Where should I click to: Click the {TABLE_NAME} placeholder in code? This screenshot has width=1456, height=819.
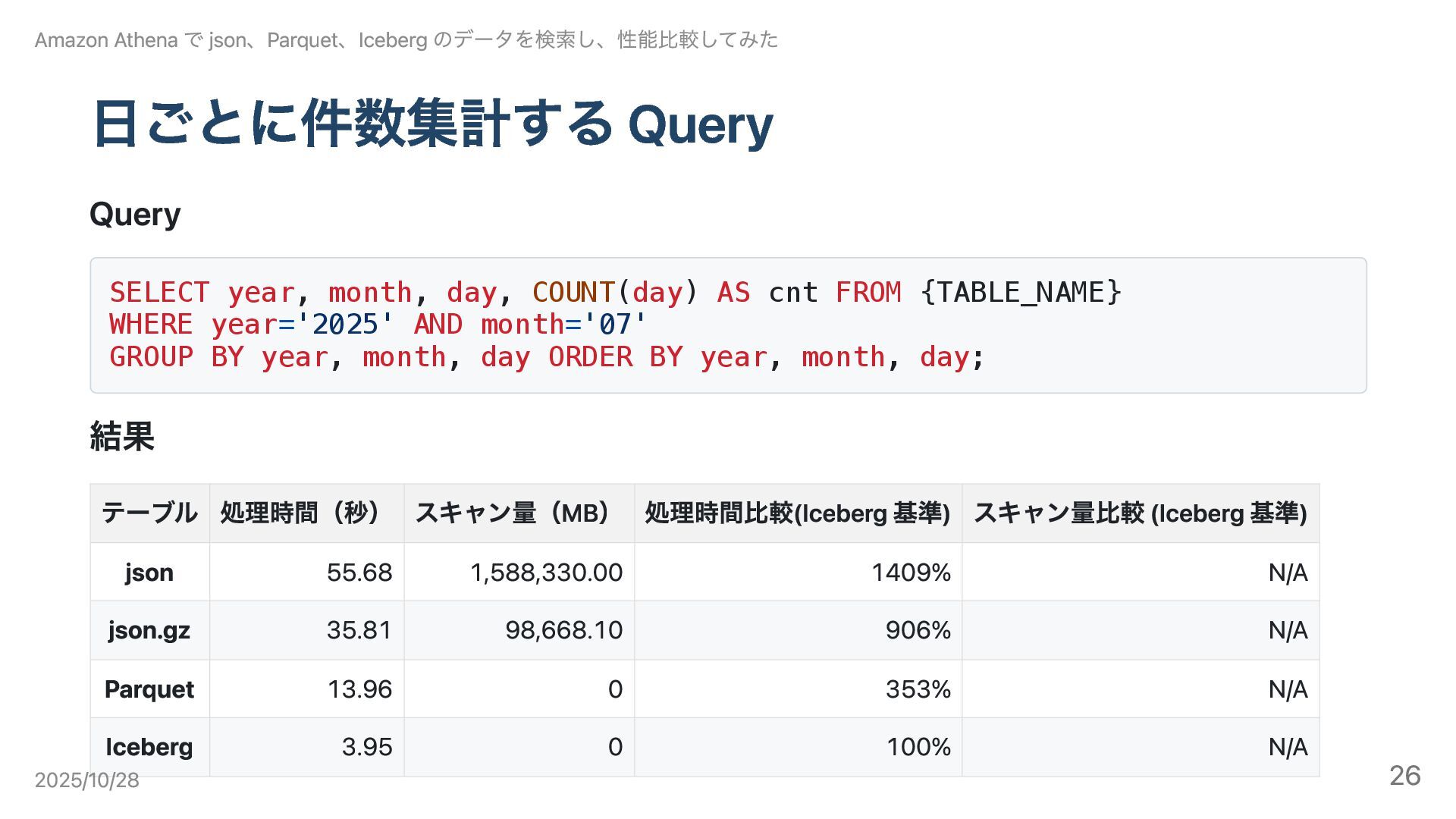1020,293
